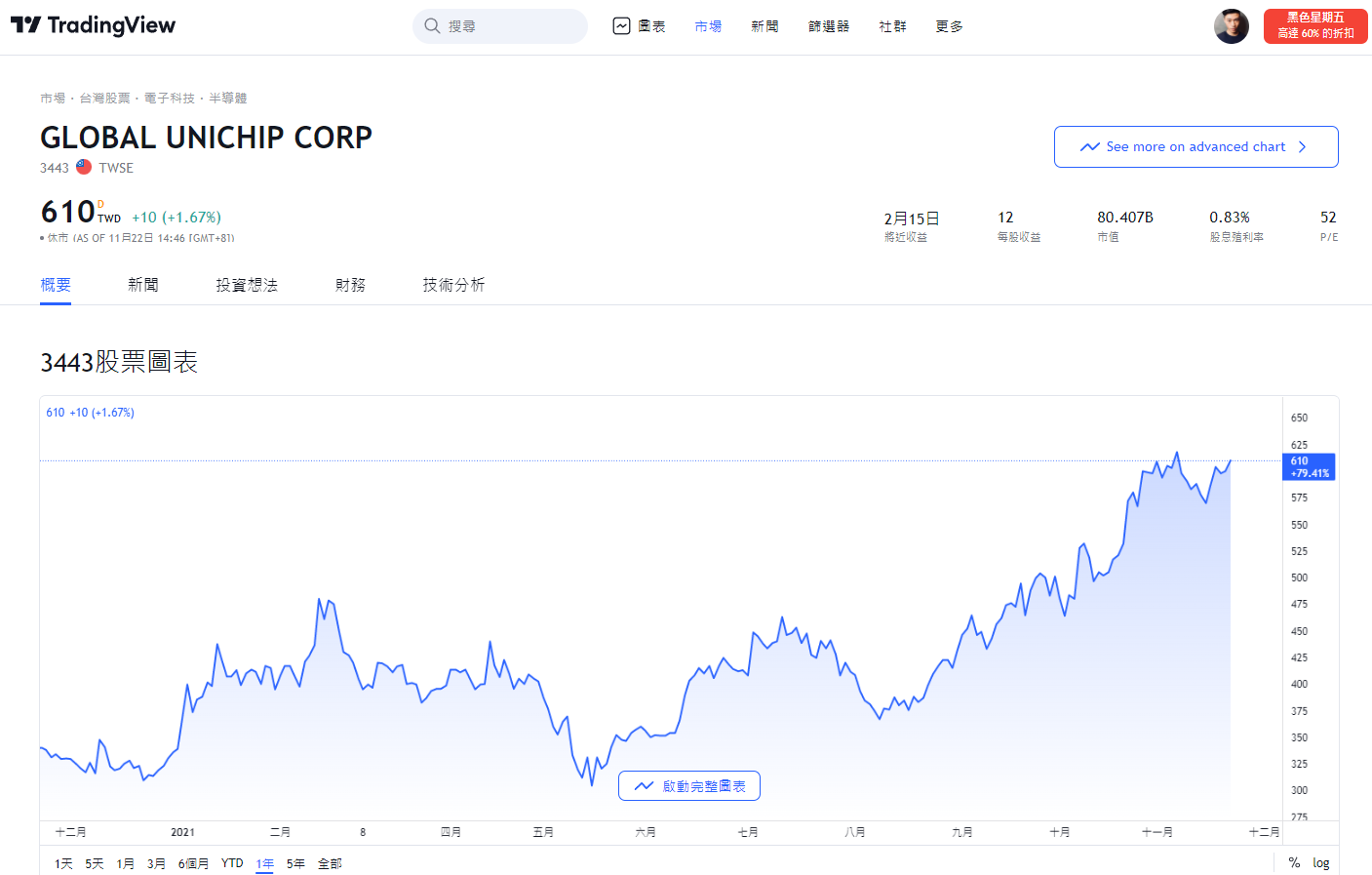Select 1年 time range

(265, 863)
